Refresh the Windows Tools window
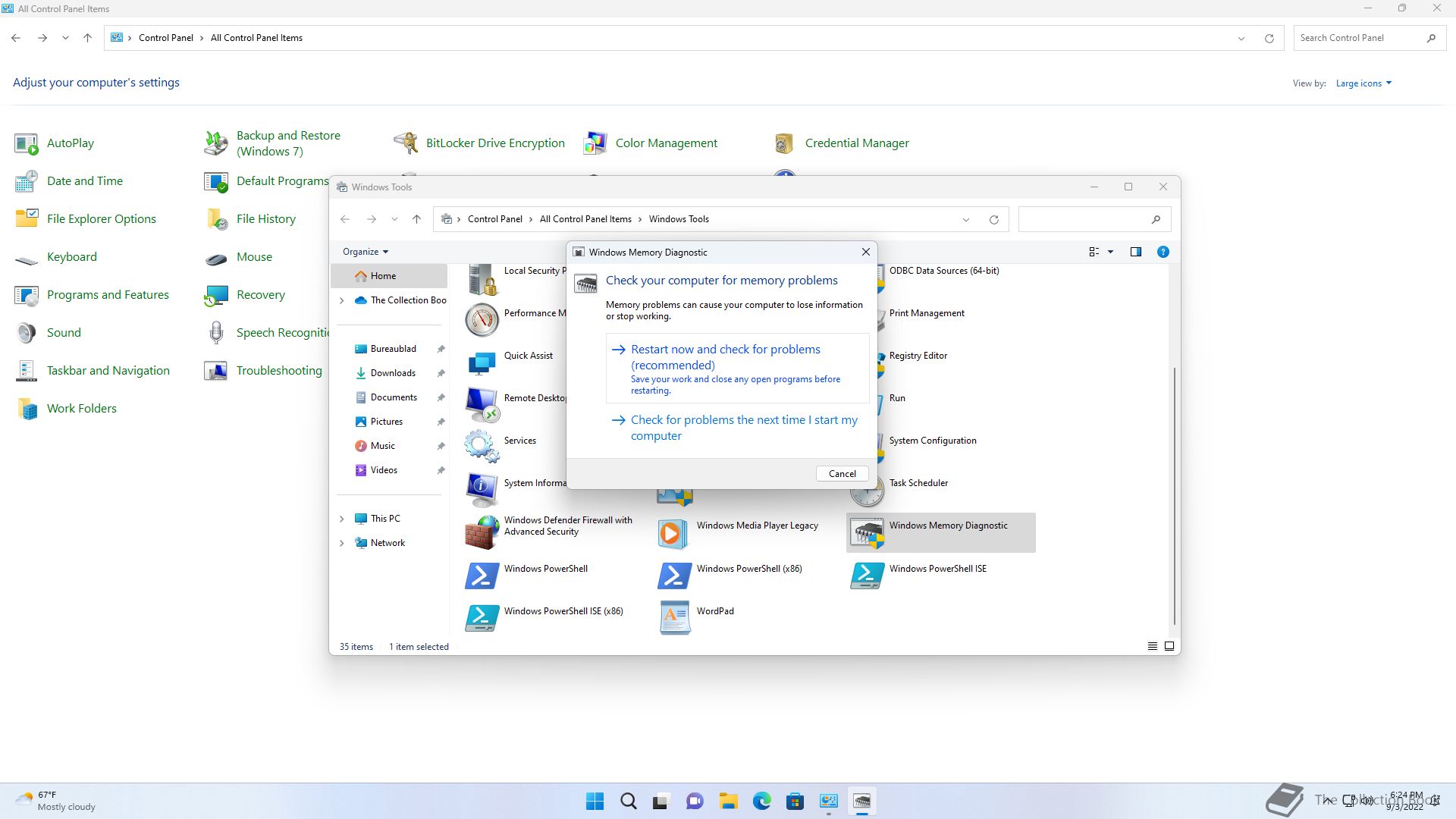Viewport: 1456px width, 819px height. click(993, 219)
